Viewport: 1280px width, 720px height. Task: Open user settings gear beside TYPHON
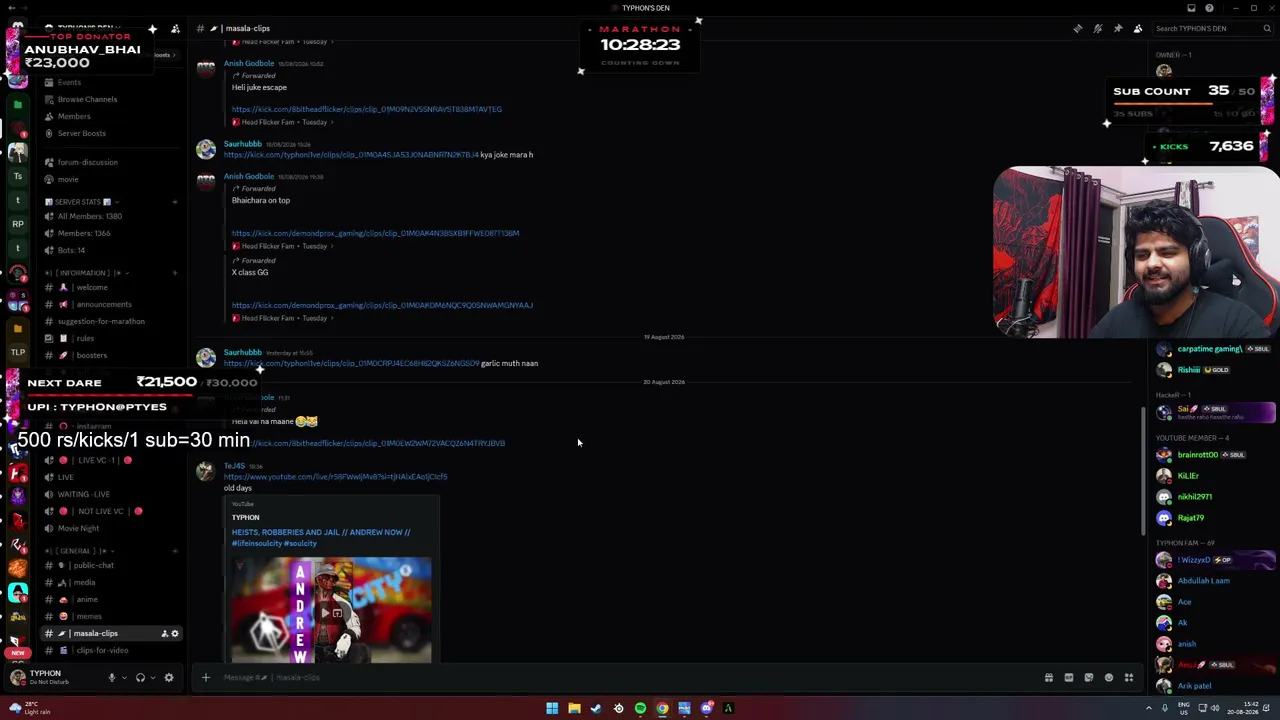coord(169,677)
